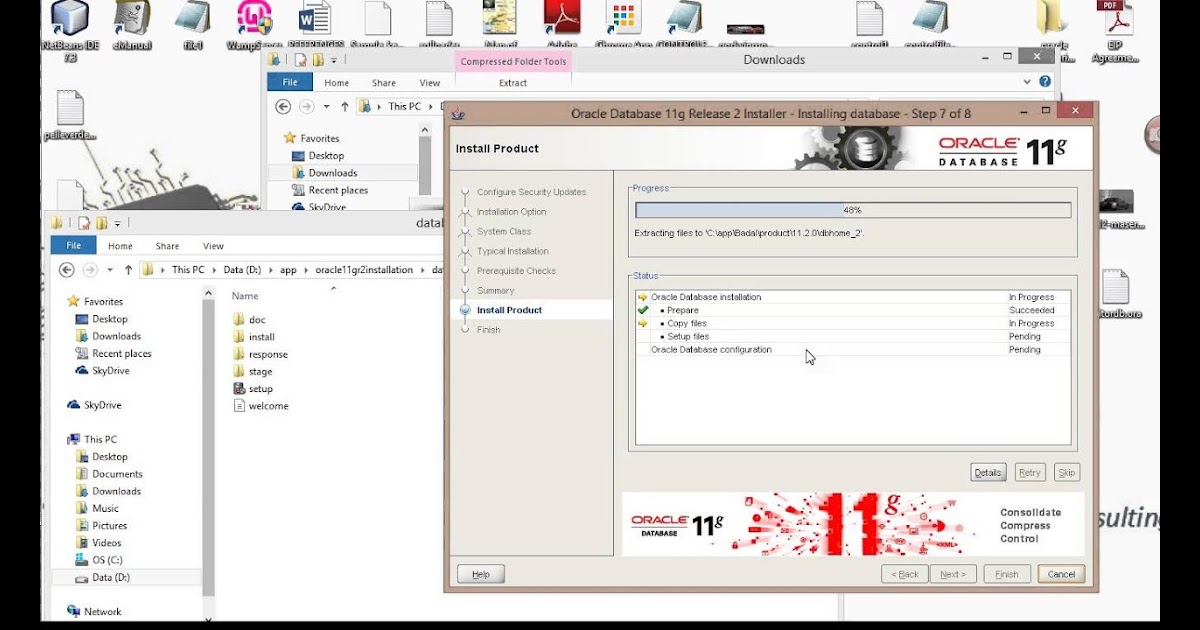
Task: Open Home tab in database folder window
Action: (120, 246)
